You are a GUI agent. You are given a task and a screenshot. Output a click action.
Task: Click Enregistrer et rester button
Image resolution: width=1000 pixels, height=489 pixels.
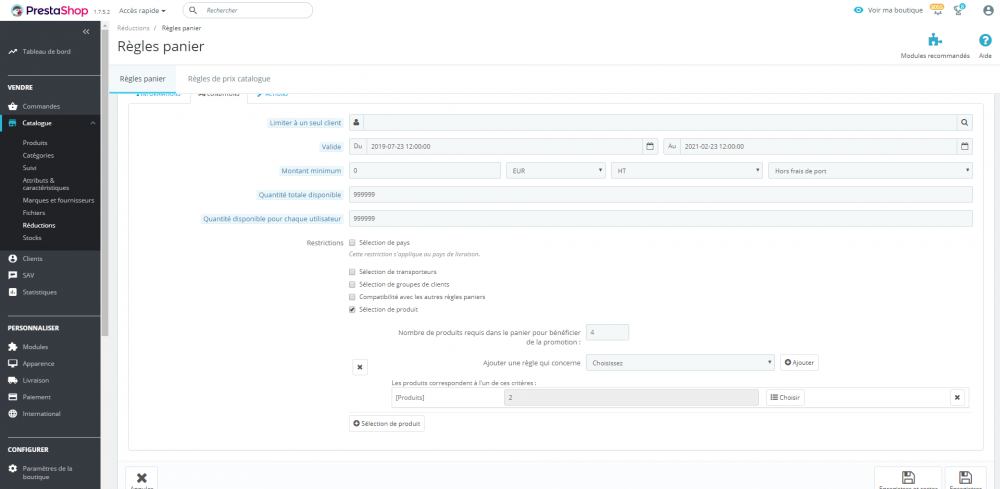908,478
